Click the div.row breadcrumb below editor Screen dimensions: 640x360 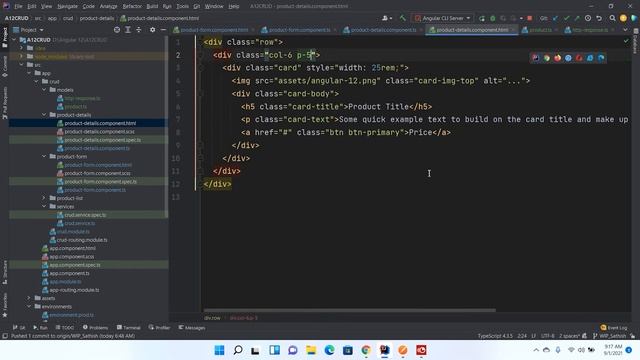[x=212, y=318]
